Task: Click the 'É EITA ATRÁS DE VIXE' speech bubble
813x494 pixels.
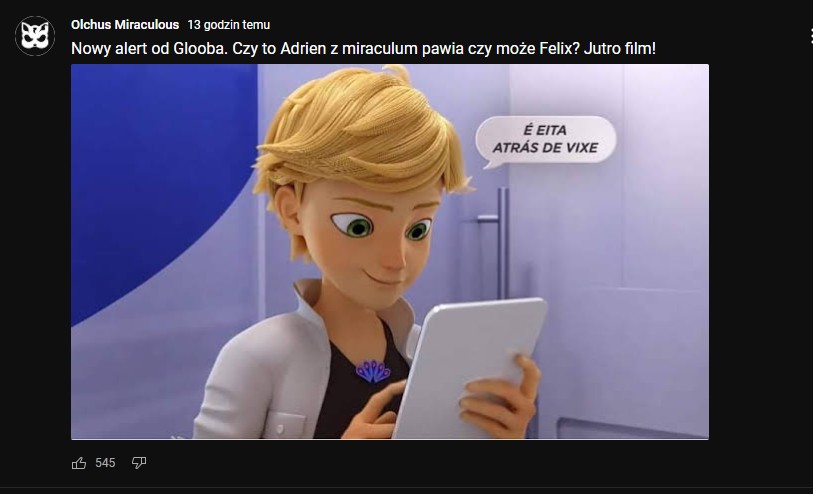Action: click(x=545, y=140)
